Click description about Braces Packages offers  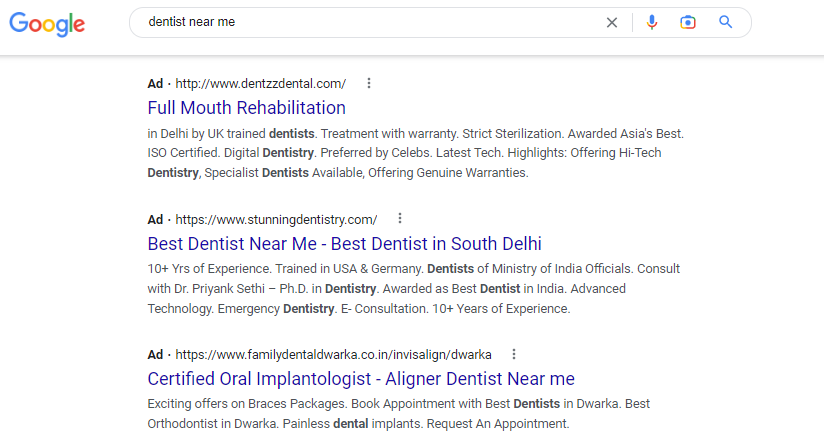398,413
